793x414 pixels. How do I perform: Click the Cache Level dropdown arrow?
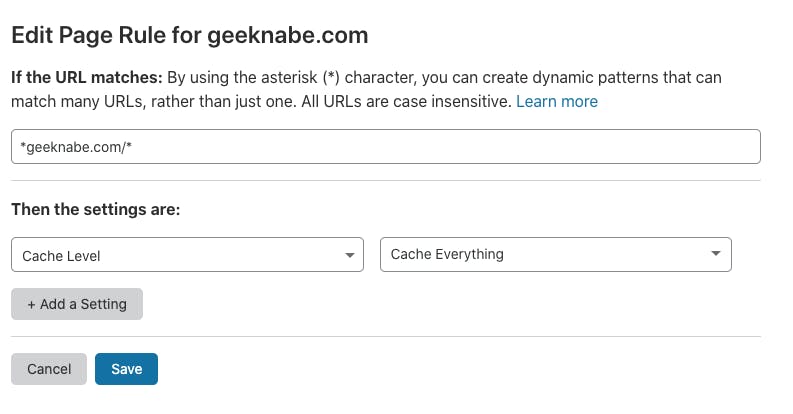tap(349, 255)
